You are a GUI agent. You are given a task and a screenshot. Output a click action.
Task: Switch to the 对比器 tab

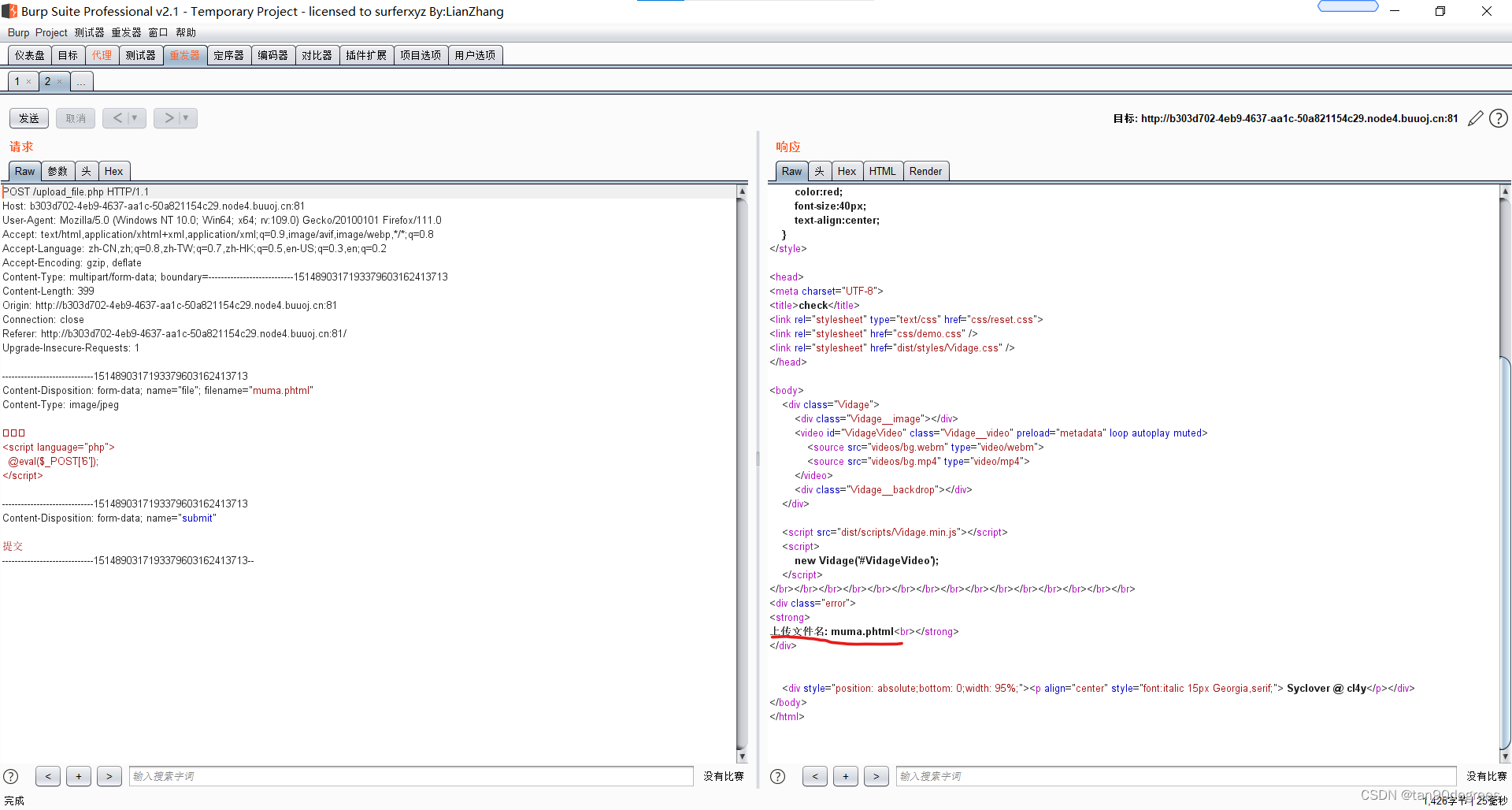pyautogui.click(x=317, y=55)
